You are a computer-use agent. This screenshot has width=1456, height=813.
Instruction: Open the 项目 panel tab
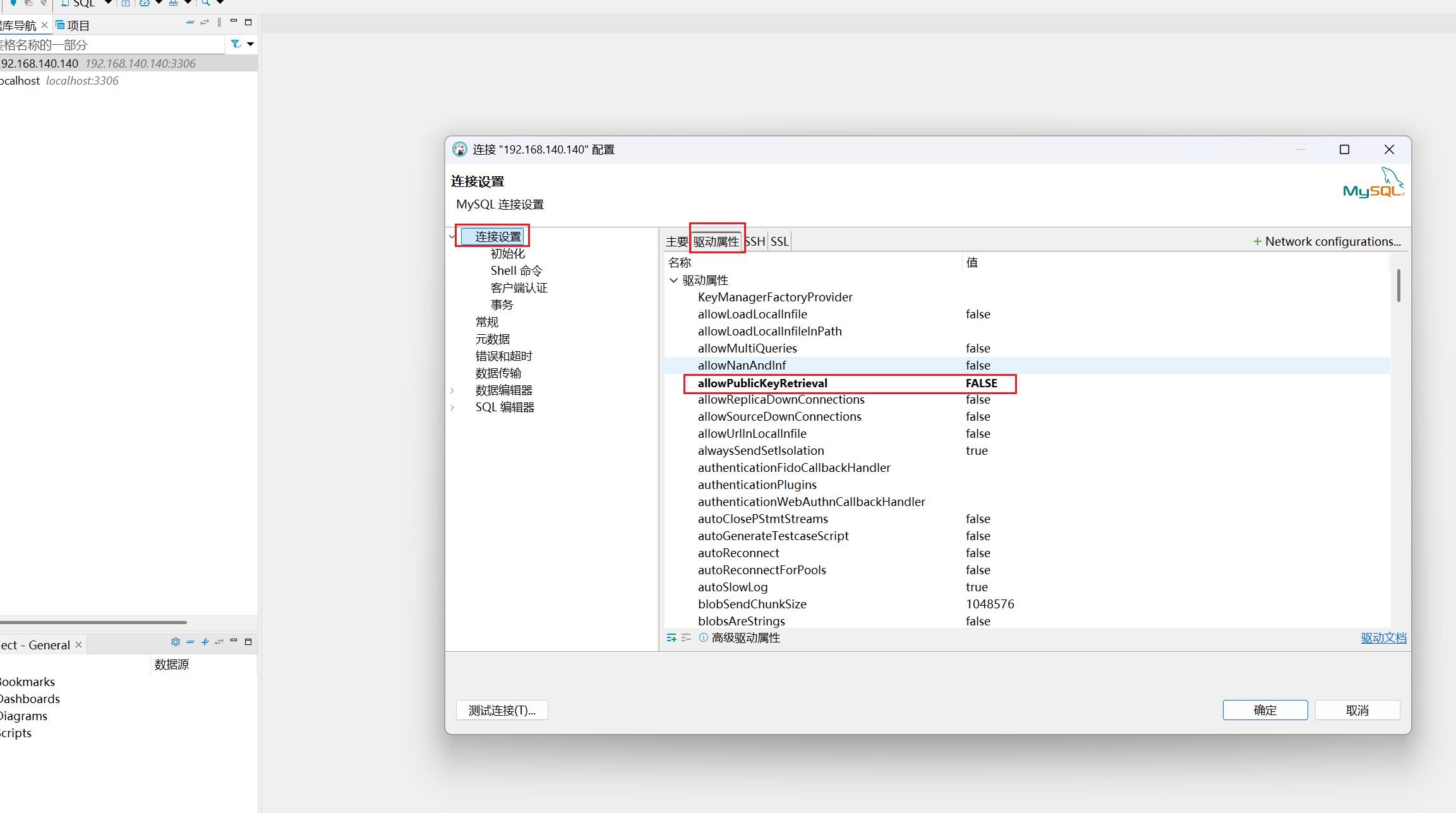pyautogui.click(x=76, y=25)
